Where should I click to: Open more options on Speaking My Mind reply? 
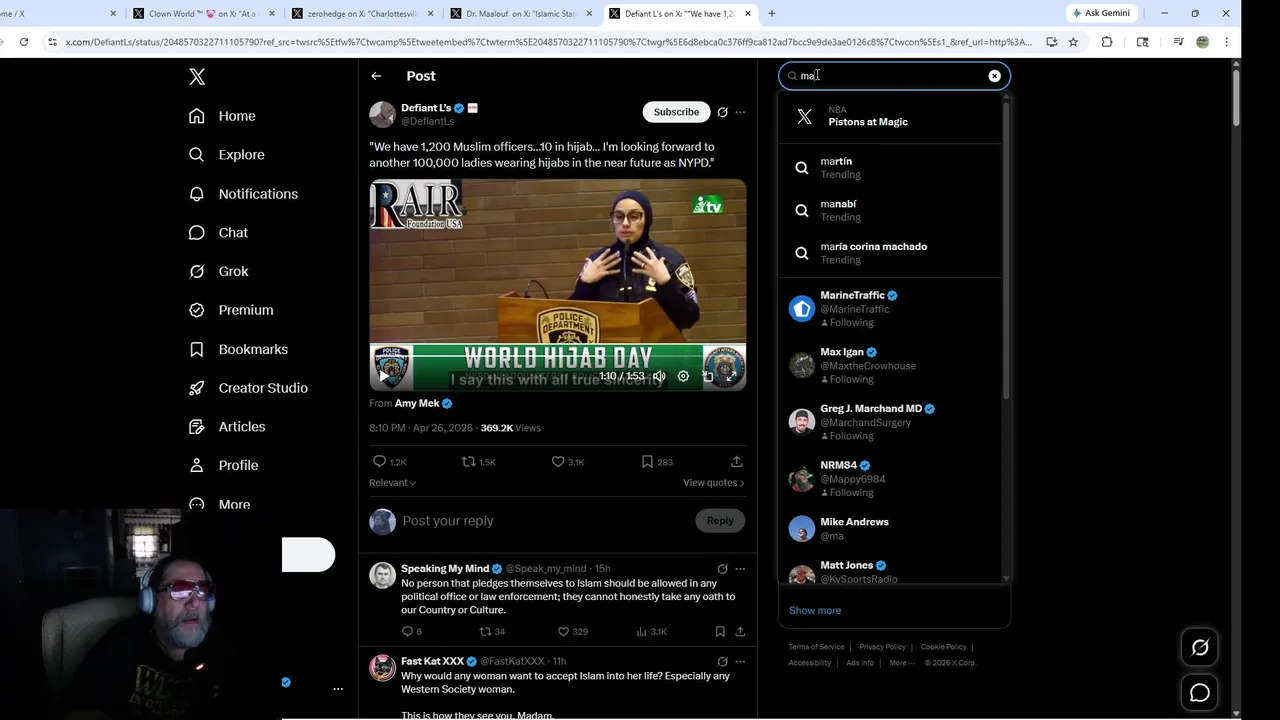pyautogui.click(x=740, y=569)
